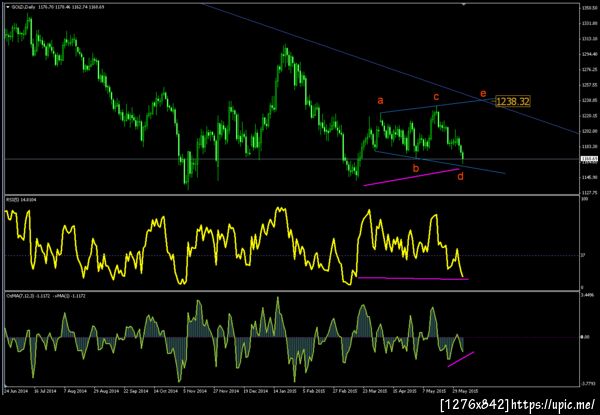The height and width of the screenshot is (415, 600).
Task: Select the orange wave label 'a'
Action: tap(380, 101)
